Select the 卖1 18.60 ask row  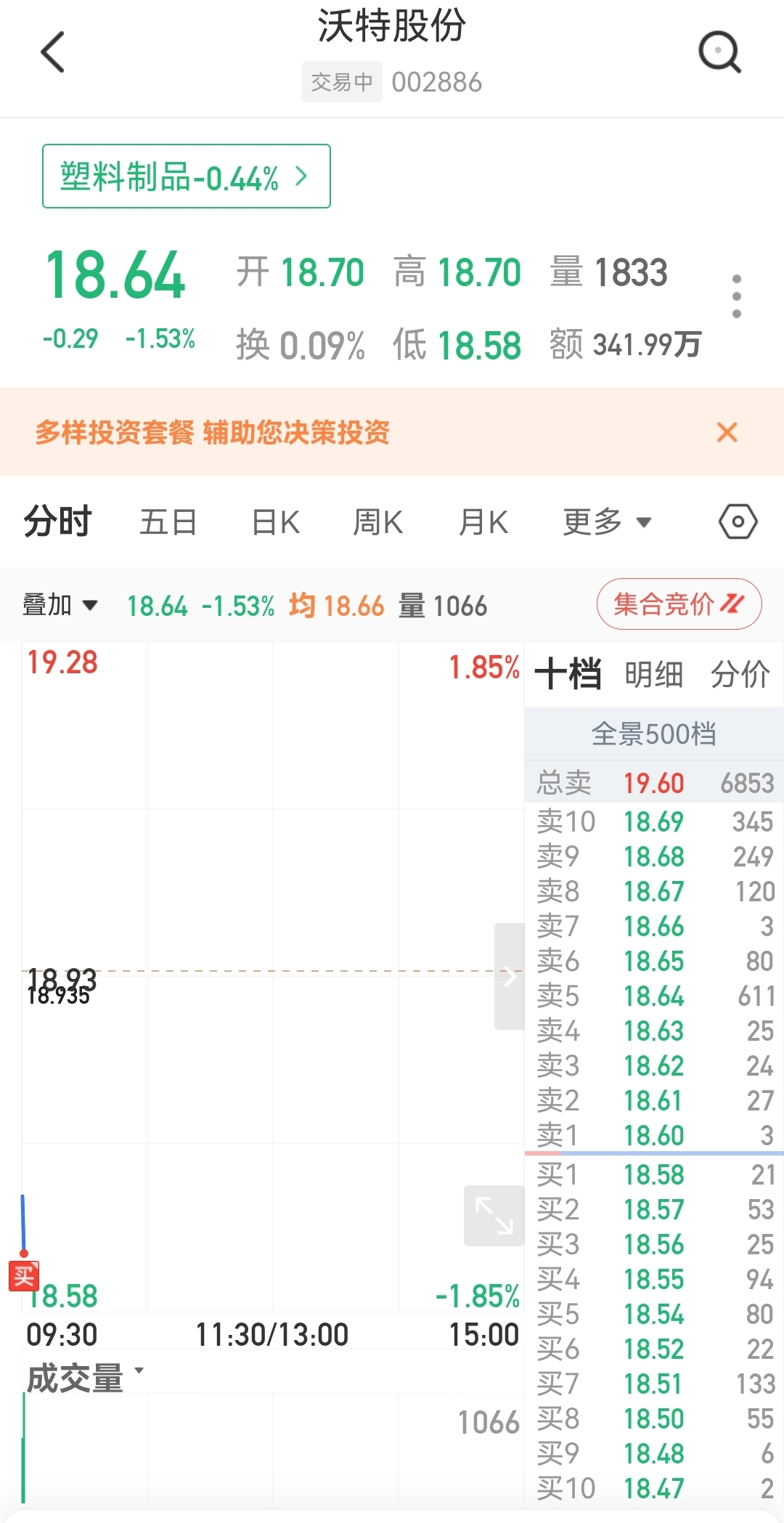(x=654, y=1134)
